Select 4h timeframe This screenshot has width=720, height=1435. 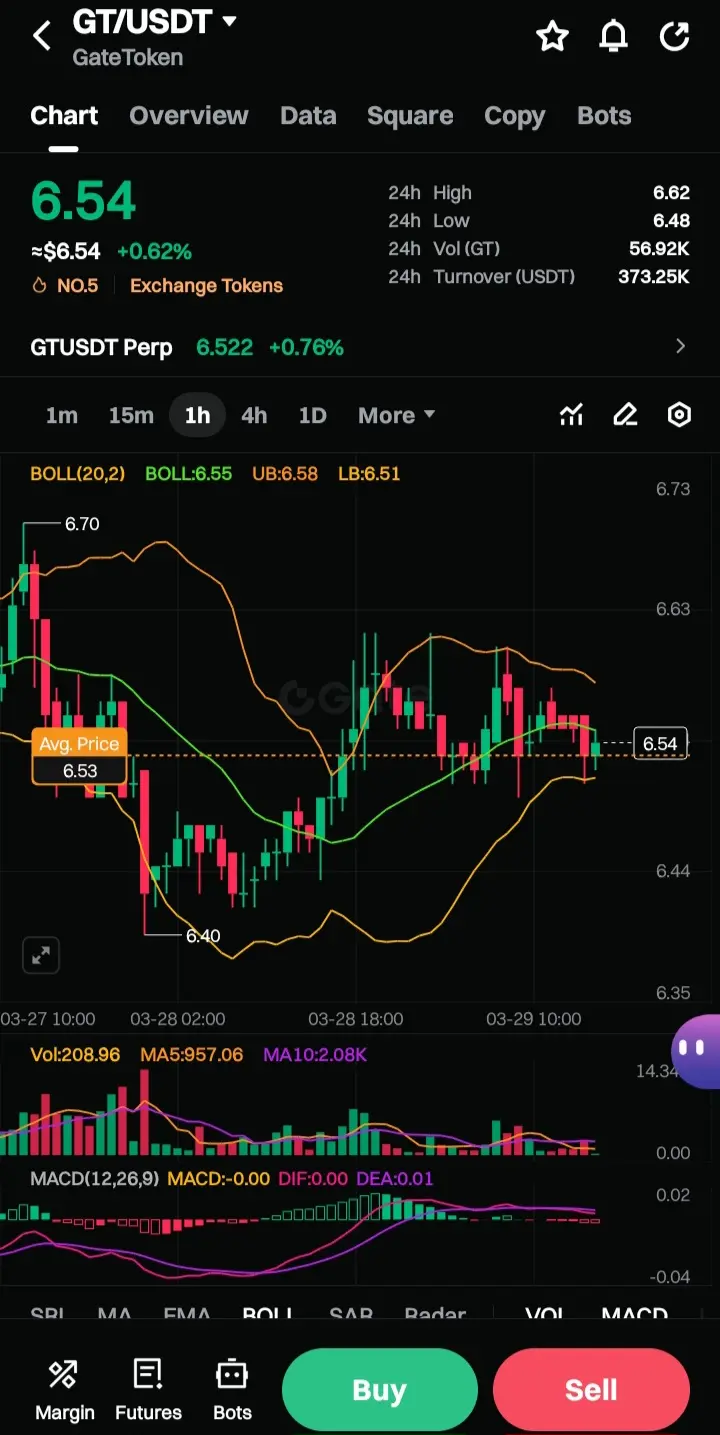coord(254,415)
